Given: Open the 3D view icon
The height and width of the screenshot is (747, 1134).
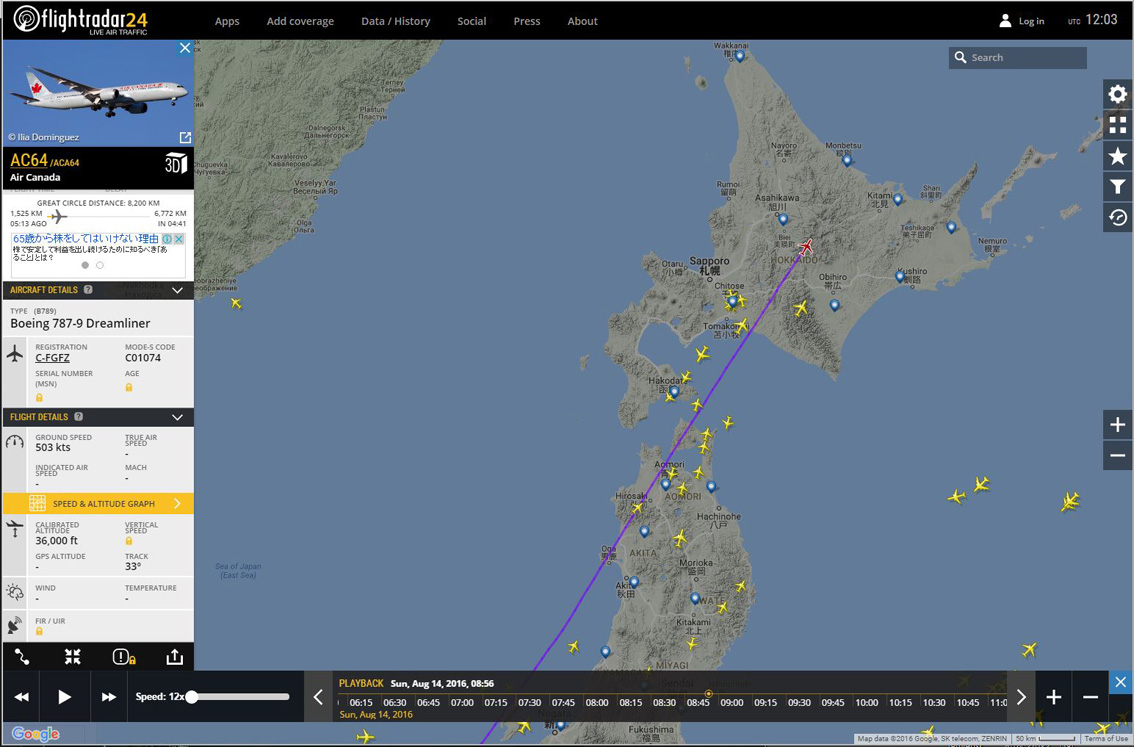Looking at the screenshot, I should coord(176,163).
